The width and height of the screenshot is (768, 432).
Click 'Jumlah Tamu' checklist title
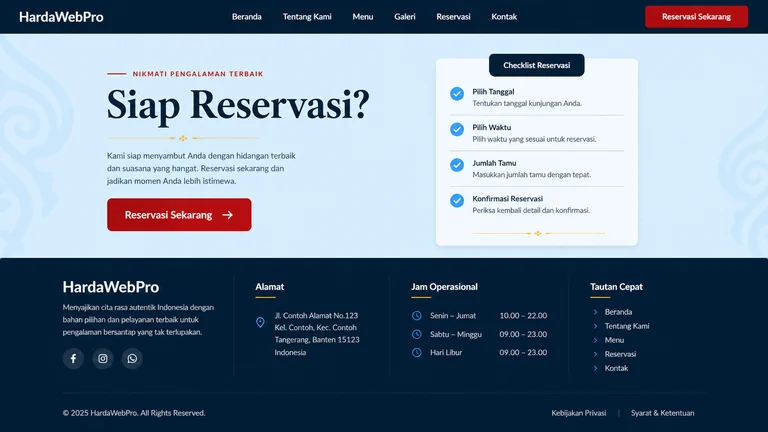coord(494,163)
